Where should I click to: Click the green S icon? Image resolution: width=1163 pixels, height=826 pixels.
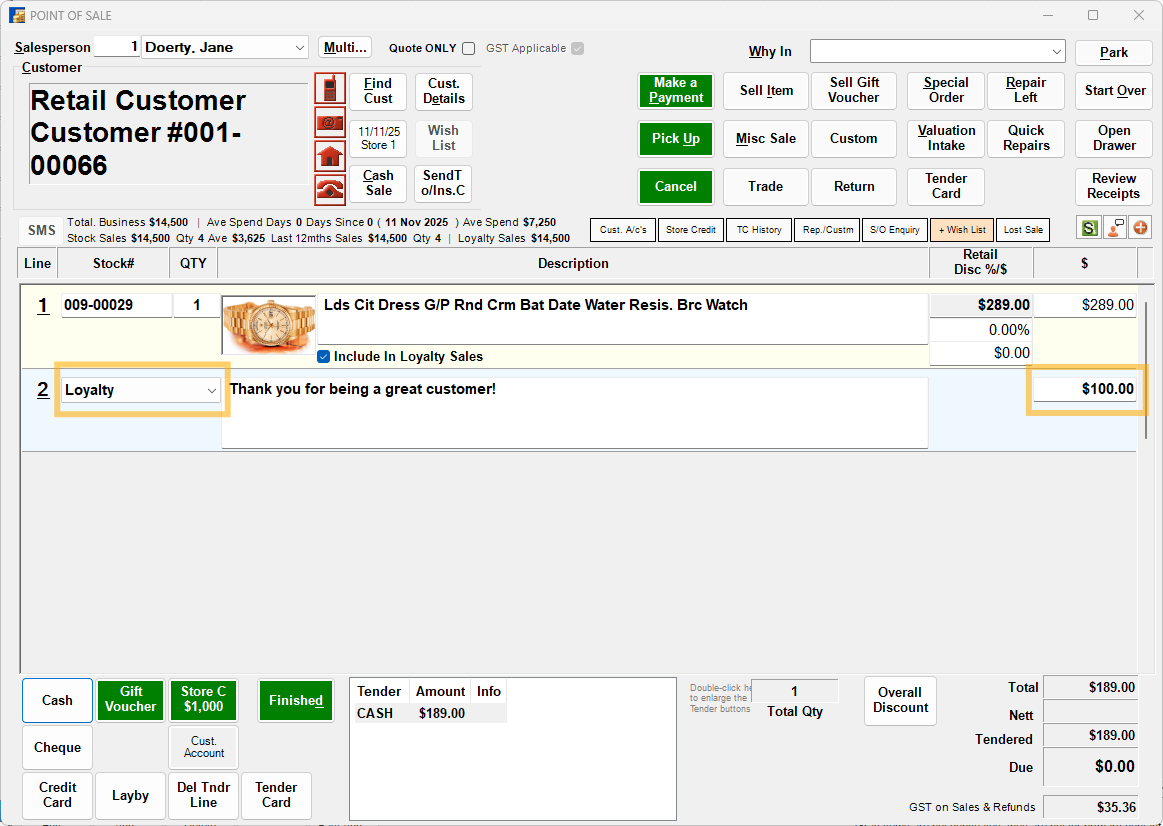tap(1089, 229)
